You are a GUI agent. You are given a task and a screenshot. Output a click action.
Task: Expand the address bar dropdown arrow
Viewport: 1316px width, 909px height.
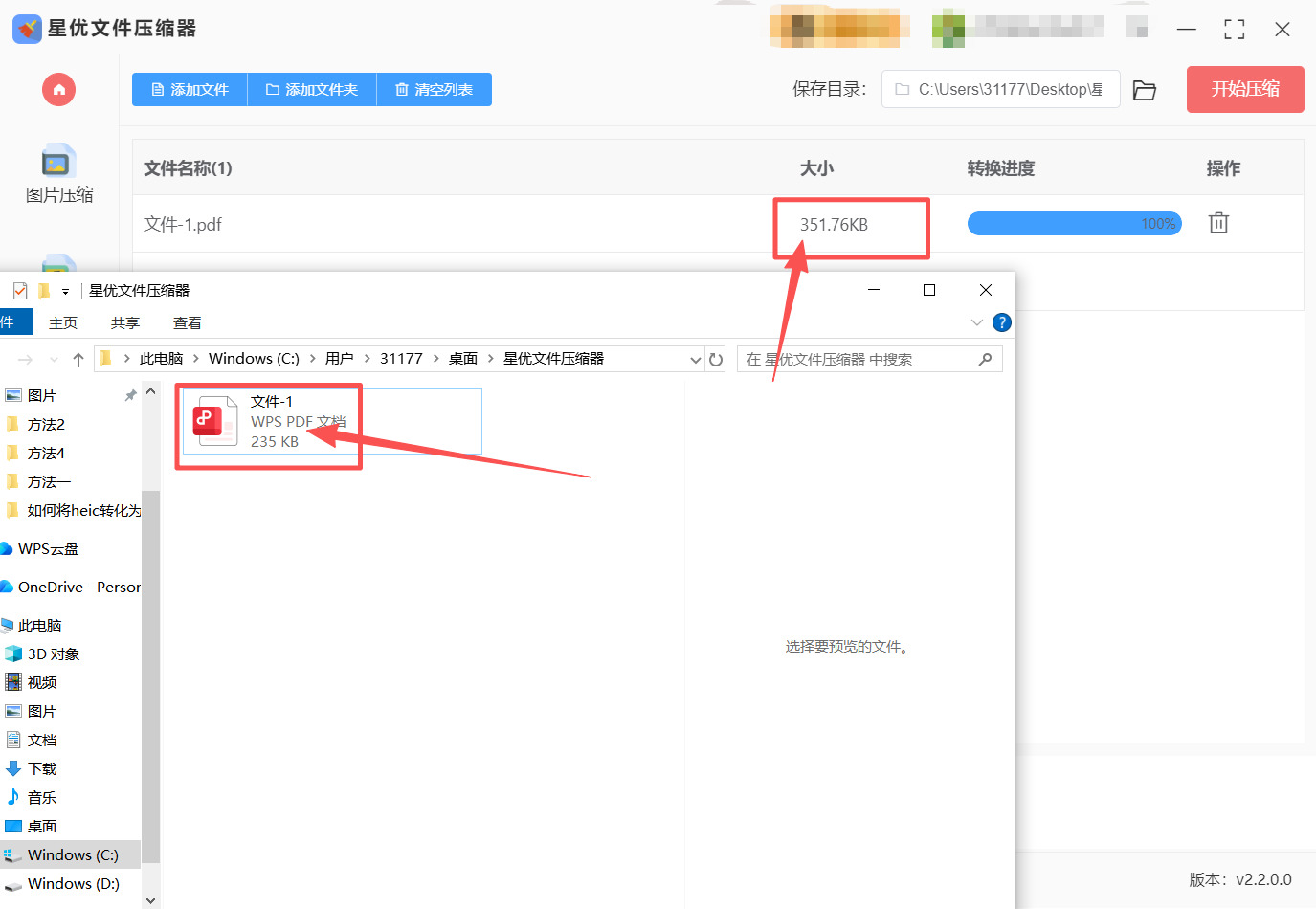695,359
